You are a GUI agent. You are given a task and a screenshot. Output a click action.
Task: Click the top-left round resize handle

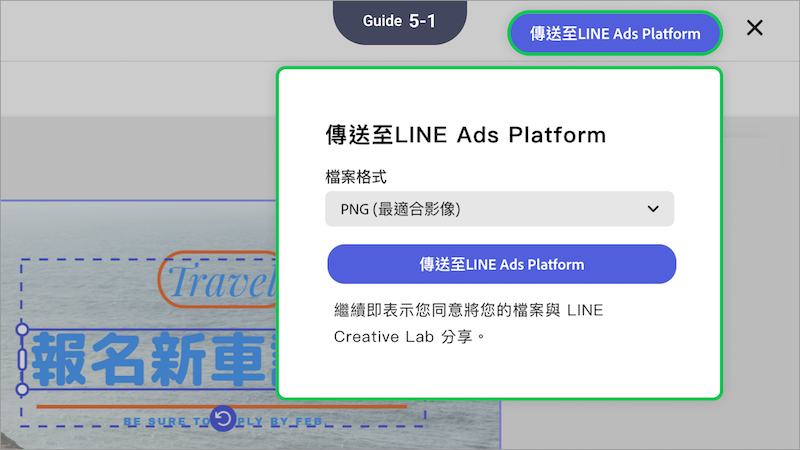click(x=22, y=329)
